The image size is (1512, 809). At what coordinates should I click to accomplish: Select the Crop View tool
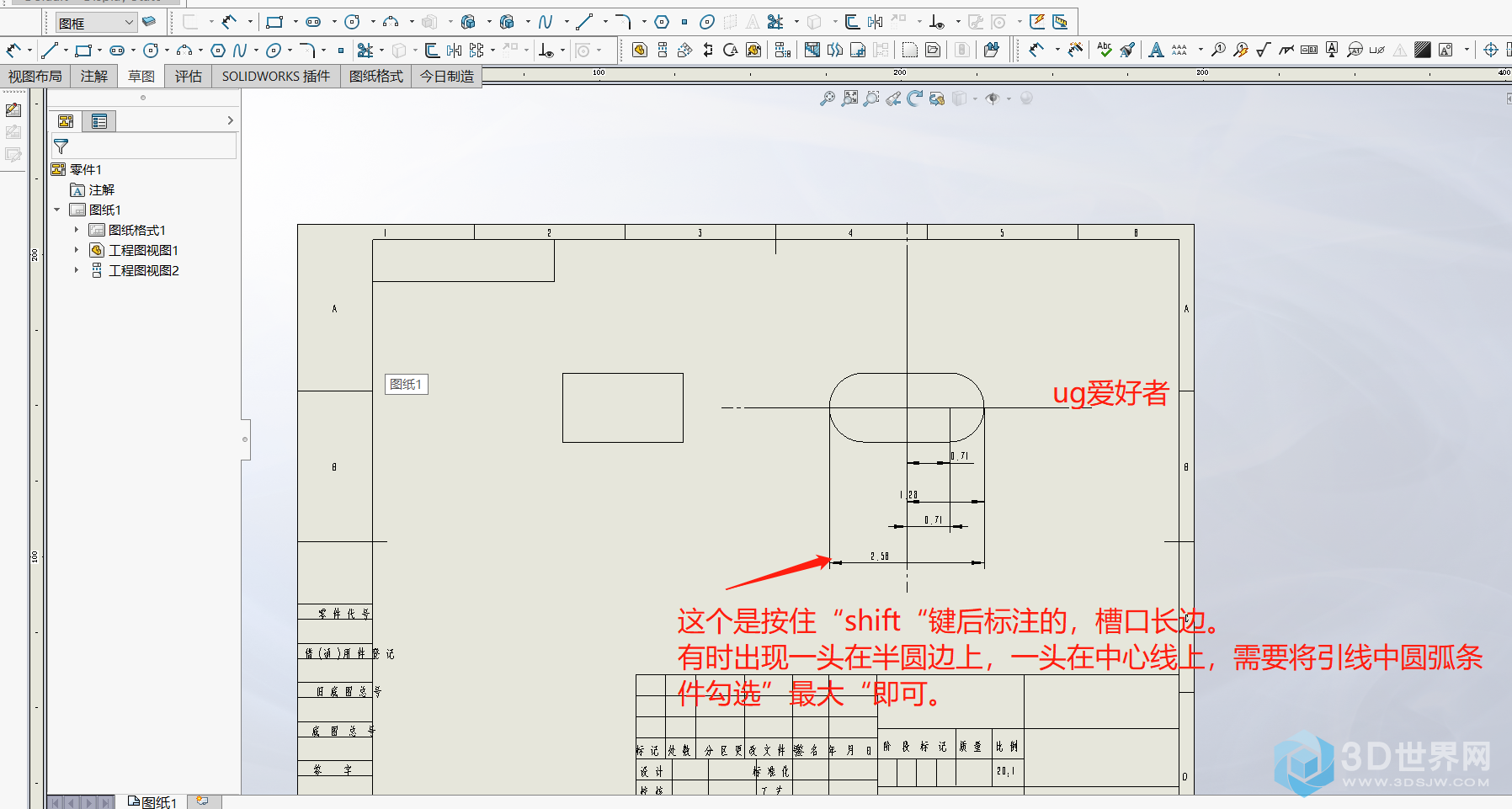click(858, 51)
